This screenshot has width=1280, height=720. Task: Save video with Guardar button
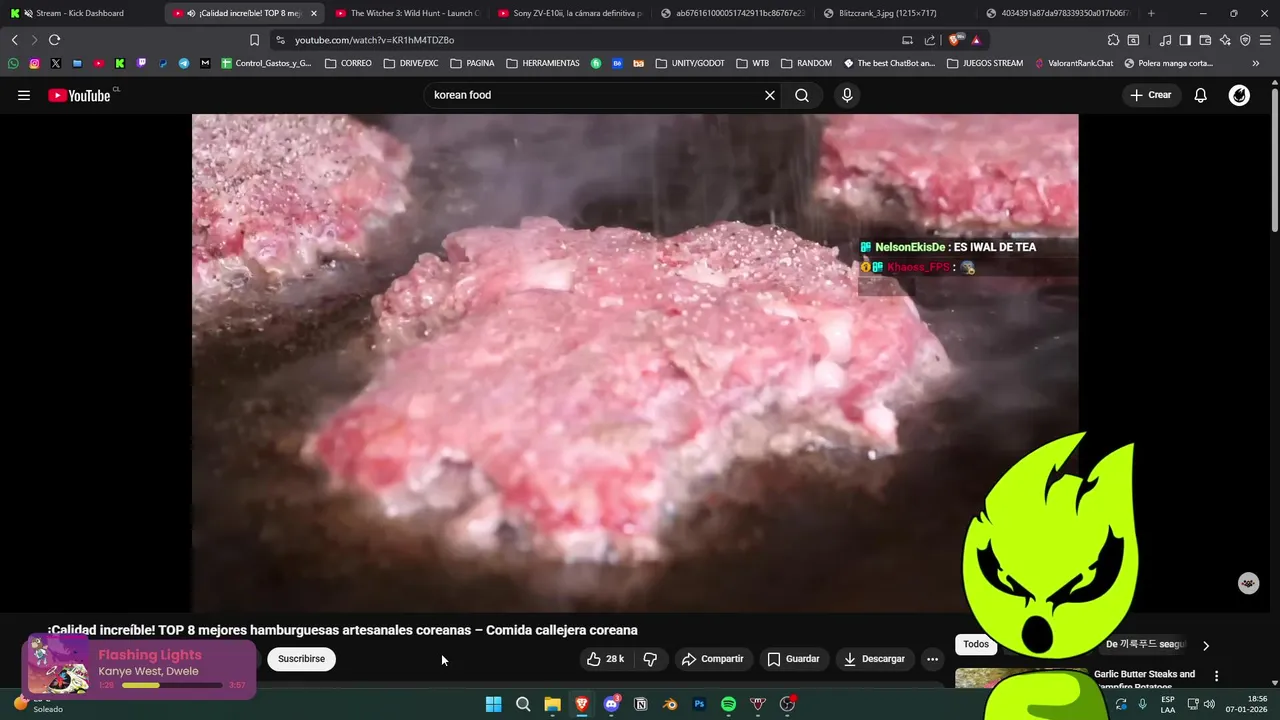coord(793,659)
